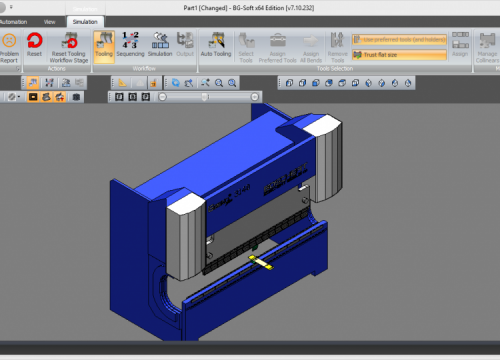Image resolution: width=500 pixels, height=360 pixels.
Task: Toggle the highlighted icon with red marker
Action: [60, 97]
